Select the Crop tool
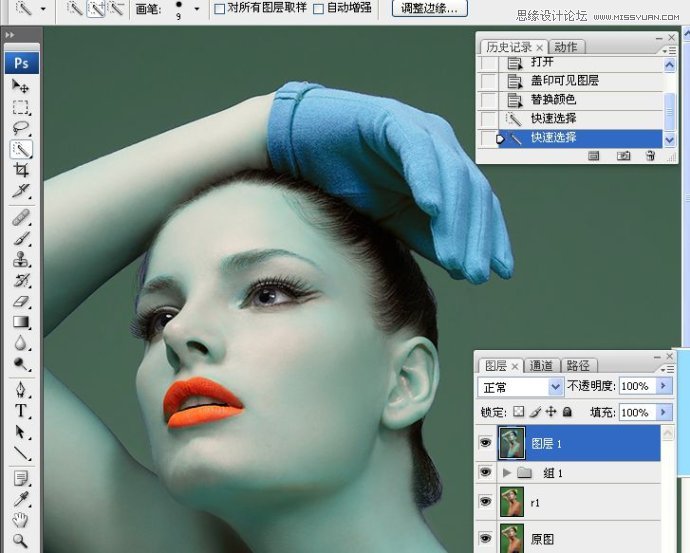 coord(21,170)
